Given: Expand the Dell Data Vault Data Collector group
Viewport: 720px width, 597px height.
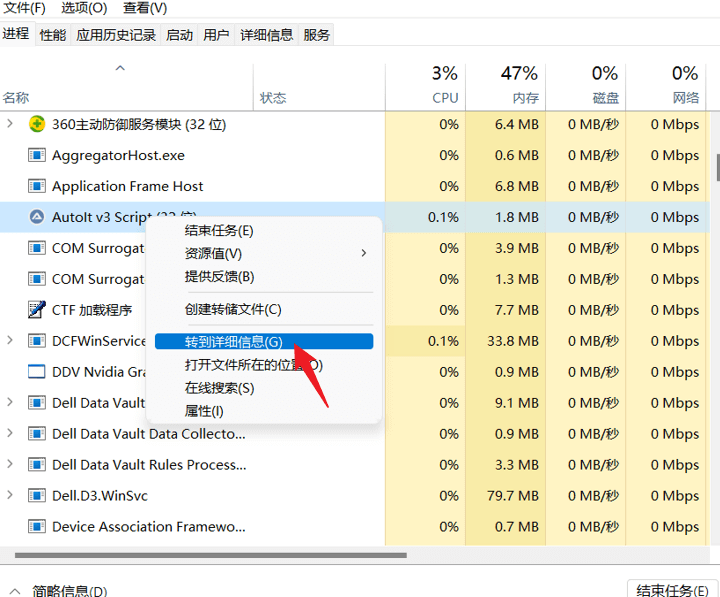Looking at the screenshot, I should point(10,434).
